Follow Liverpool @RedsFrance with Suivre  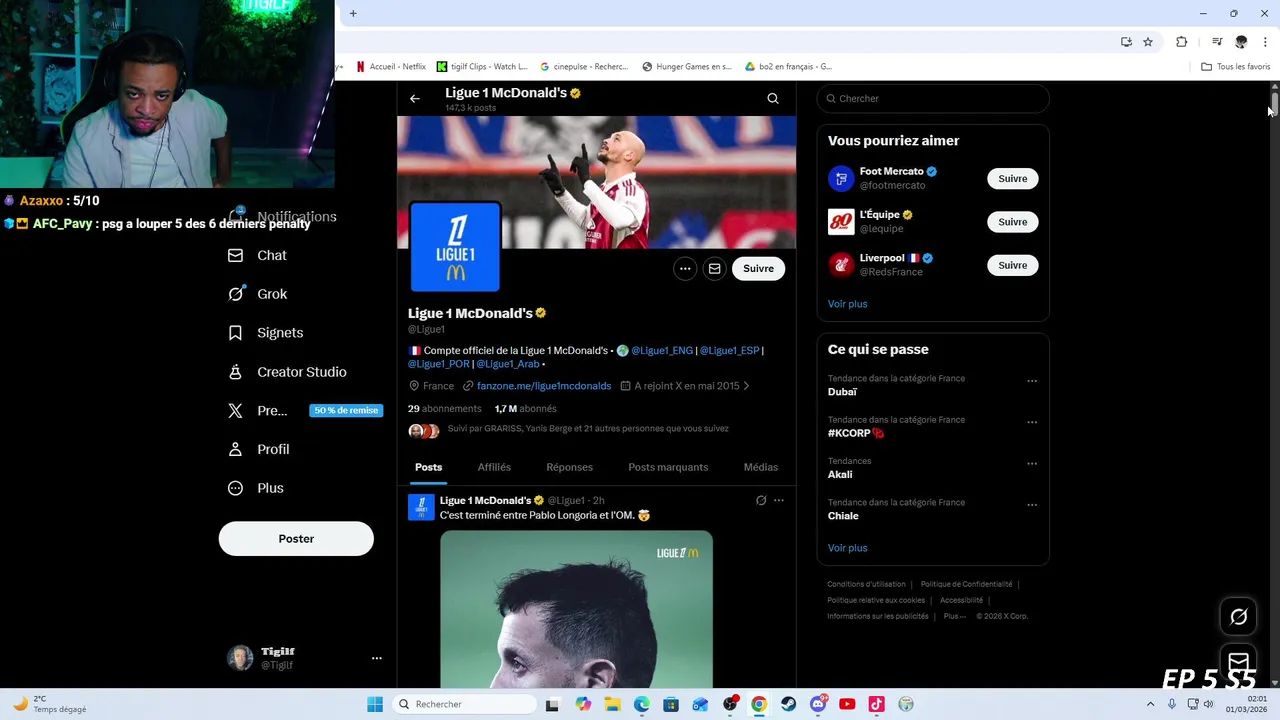(x=1012, y=265)
